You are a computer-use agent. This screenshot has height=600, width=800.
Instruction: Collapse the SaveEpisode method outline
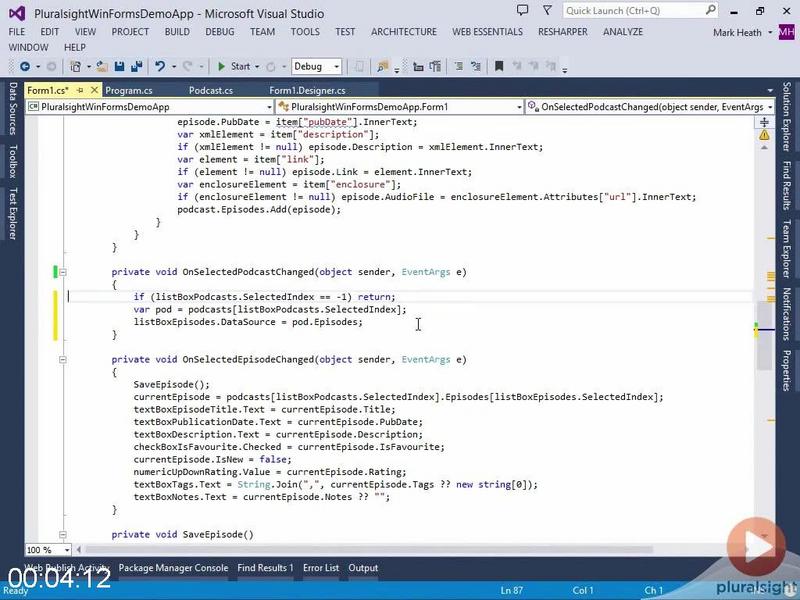pyautogui.click(x=63, y=535)
